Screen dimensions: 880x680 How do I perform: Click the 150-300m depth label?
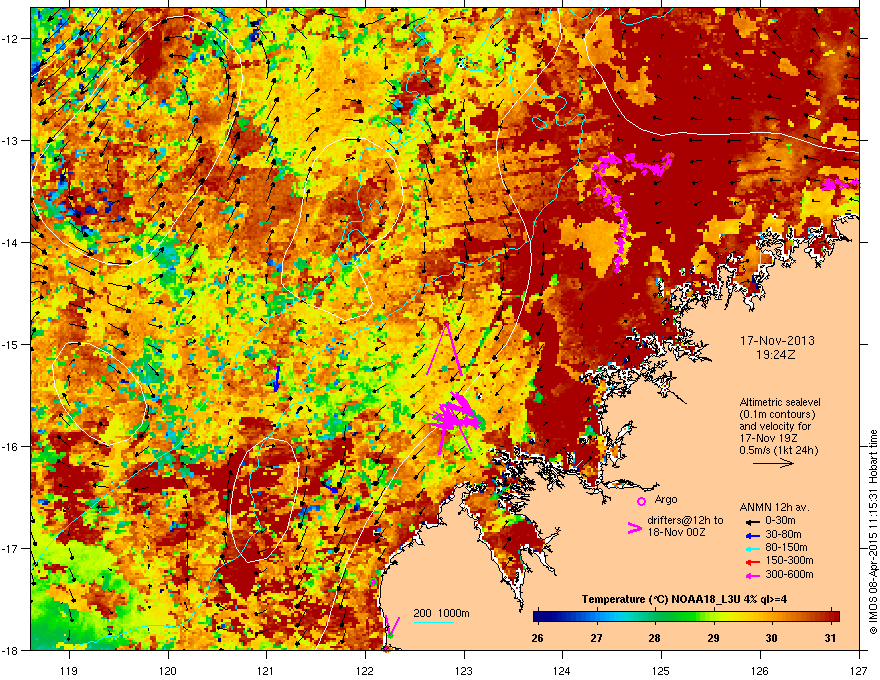point(789,560)
